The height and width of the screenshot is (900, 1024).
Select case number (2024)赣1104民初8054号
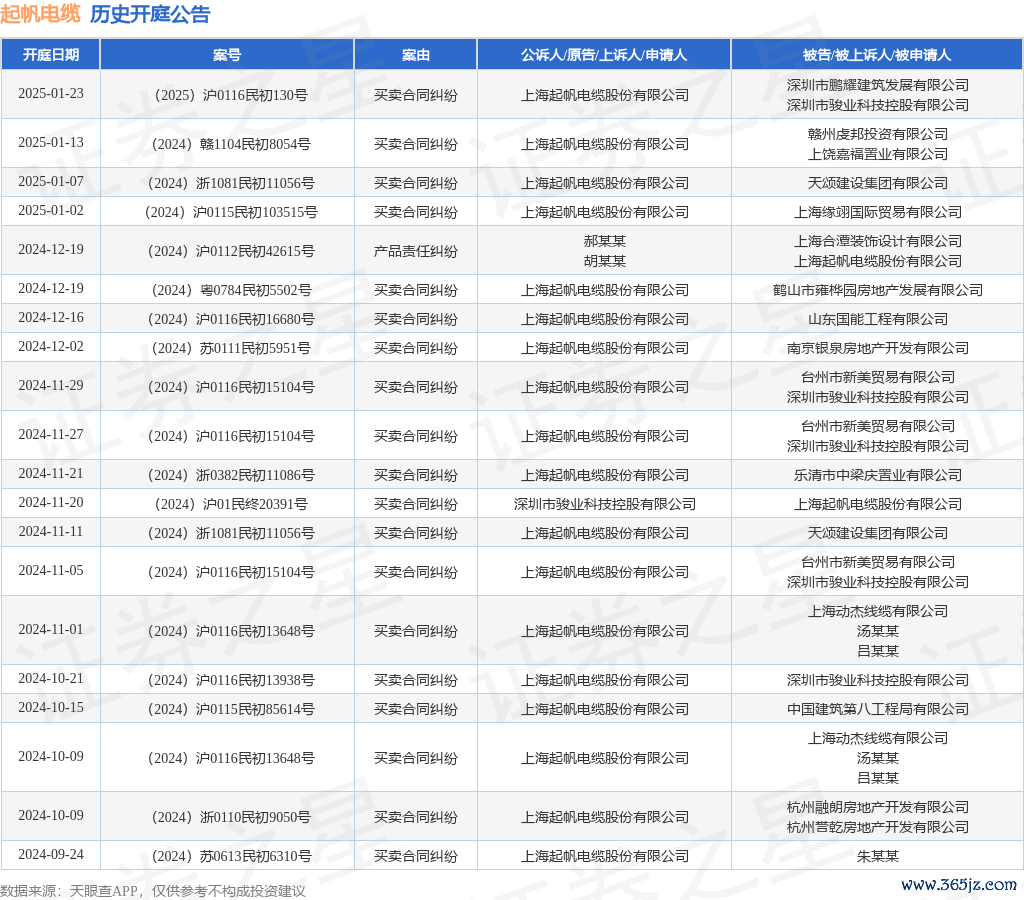click(x=231, y=144)
